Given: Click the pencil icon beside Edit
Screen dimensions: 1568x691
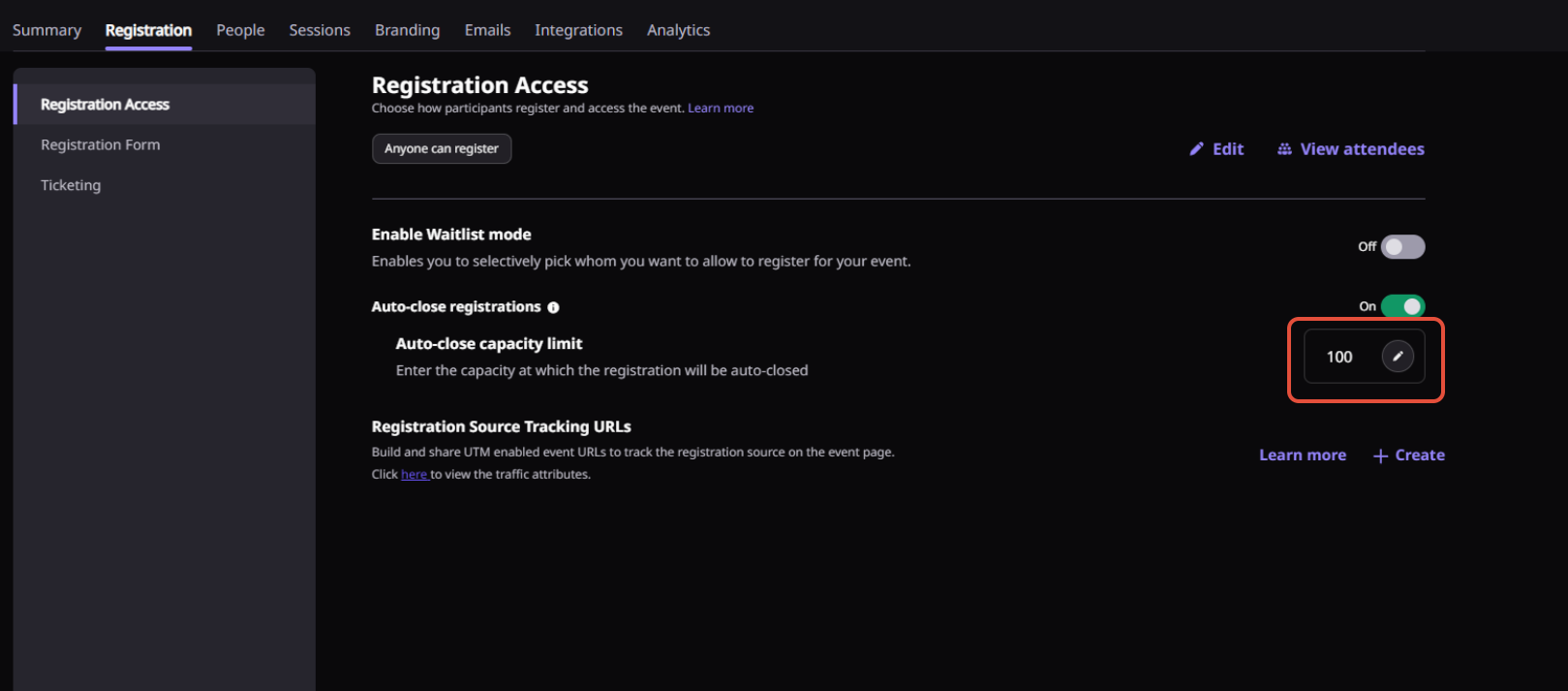Looking at the screenshot, I should coord(1197,149).
